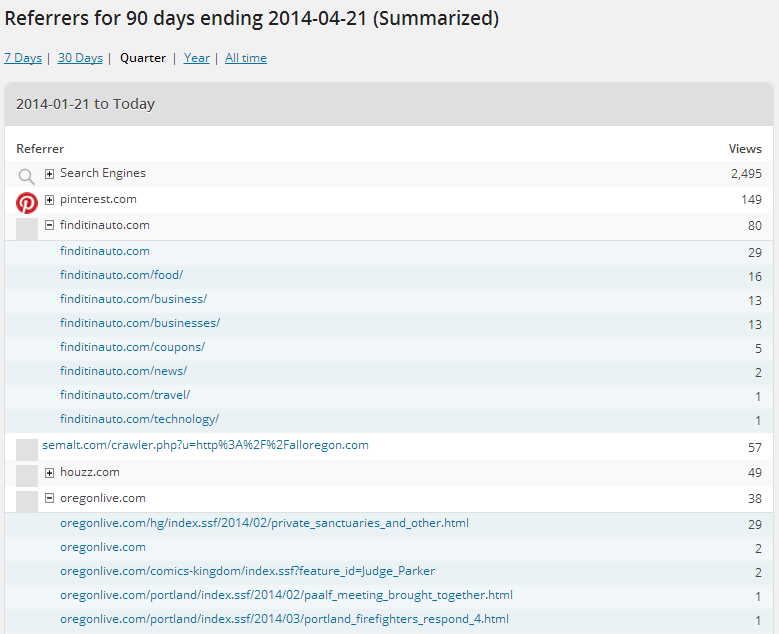
Task: Click the finditinauto.com group label
Action: click(105, 225)
